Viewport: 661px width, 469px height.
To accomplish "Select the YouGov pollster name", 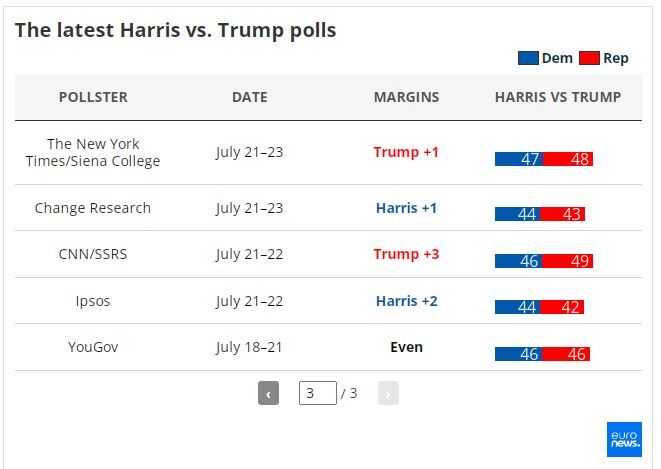I will point(93,347).
